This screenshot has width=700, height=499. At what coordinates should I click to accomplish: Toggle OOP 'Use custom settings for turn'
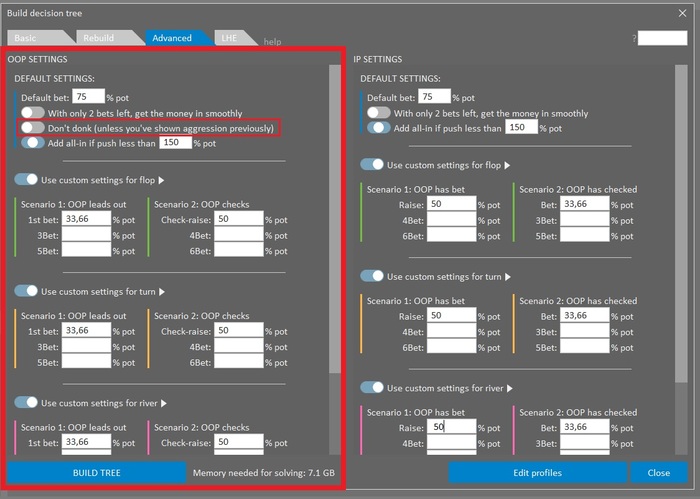26,291
